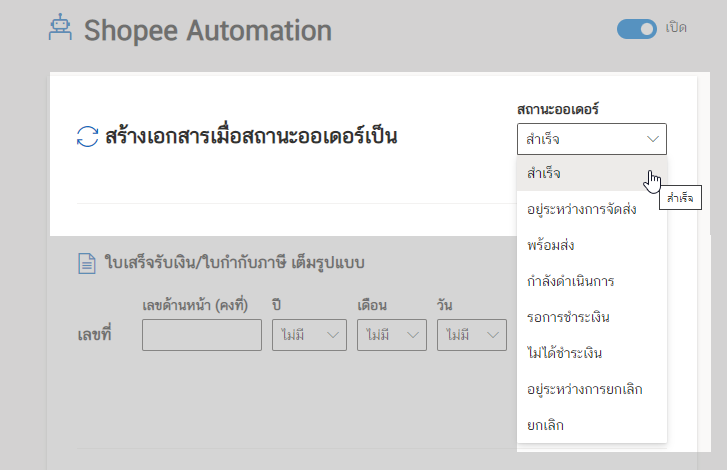
Task: Click the เลขที่ row label
Action: coord(95,334)
